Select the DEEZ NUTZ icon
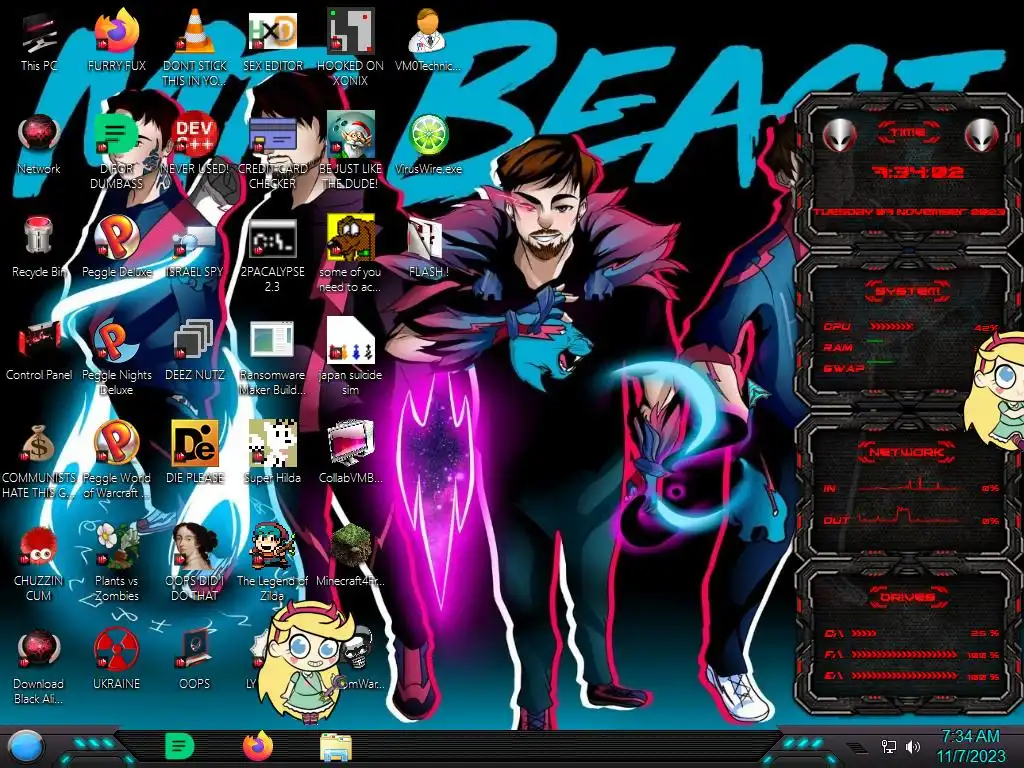 point(195,350)
